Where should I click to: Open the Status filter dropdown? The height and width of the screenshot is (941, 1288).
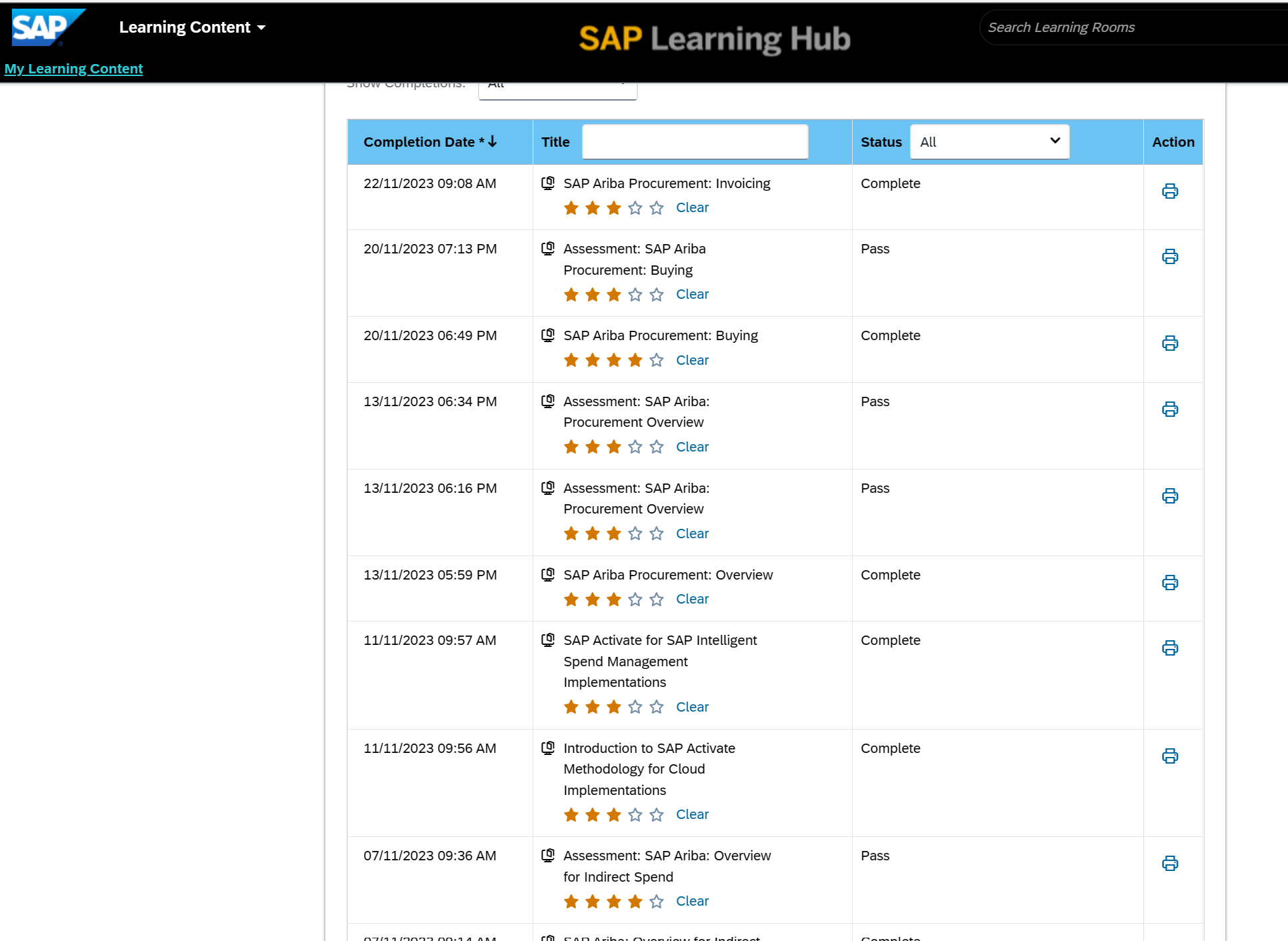[990, 141]
